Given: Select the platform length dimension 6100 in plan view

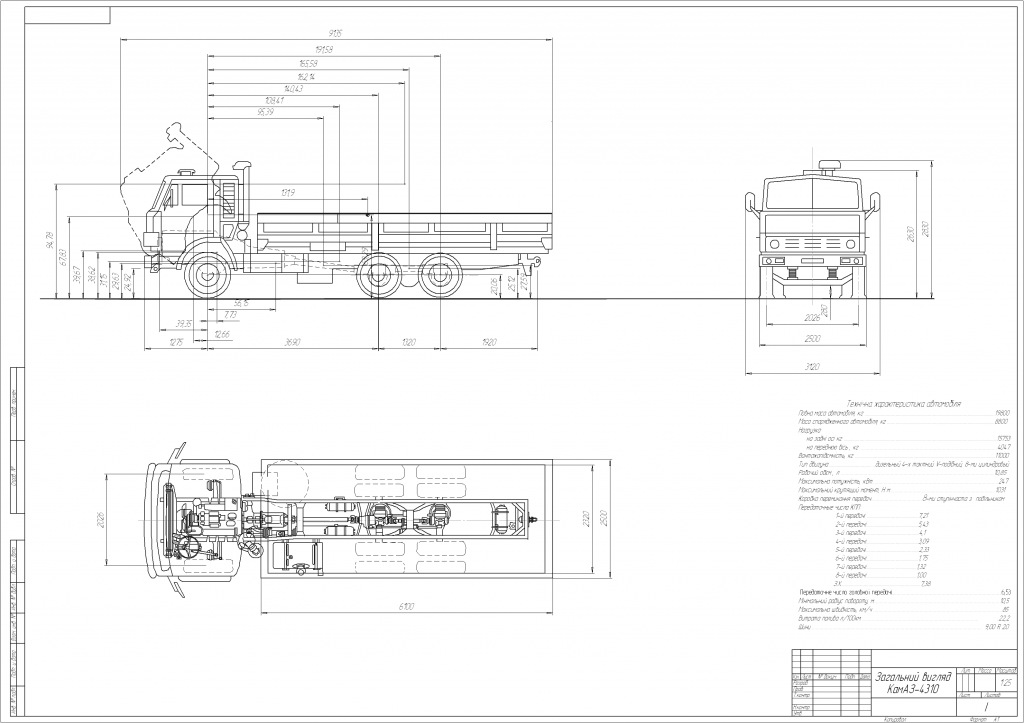Looking at the screenshot, I should tap(406, 606).
